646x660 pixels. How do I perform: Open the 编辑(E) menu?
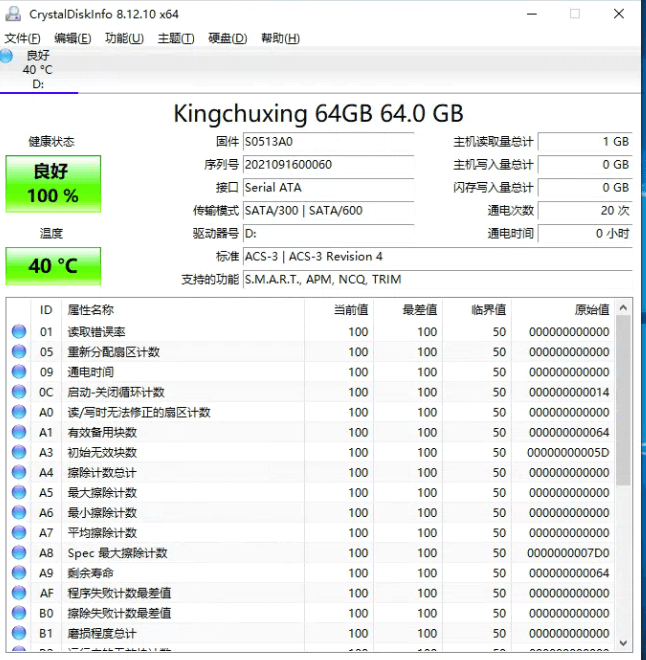72,38
